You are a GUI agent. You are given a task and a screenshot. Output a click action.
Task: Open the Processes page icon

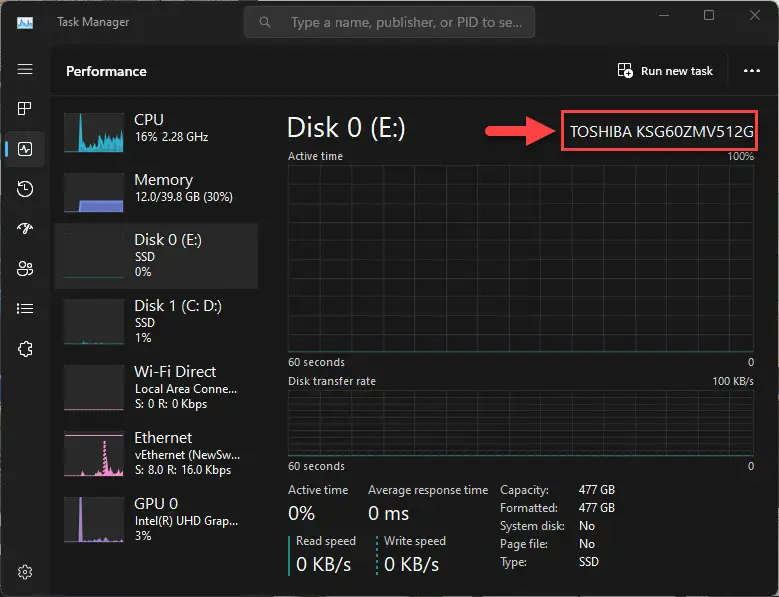pyautogui.click(x=25, y=108)
